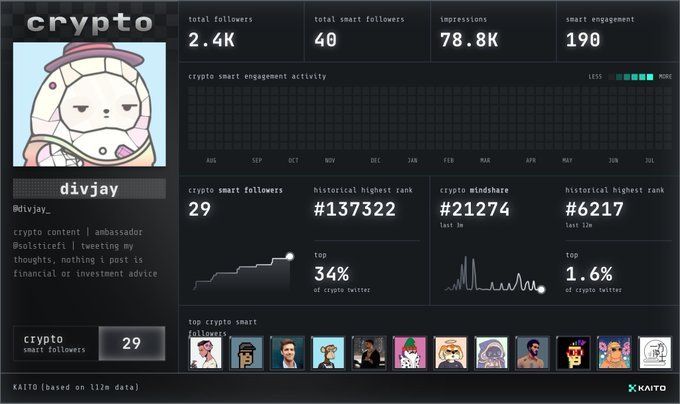Select the 78.8K impressions value

469,40
